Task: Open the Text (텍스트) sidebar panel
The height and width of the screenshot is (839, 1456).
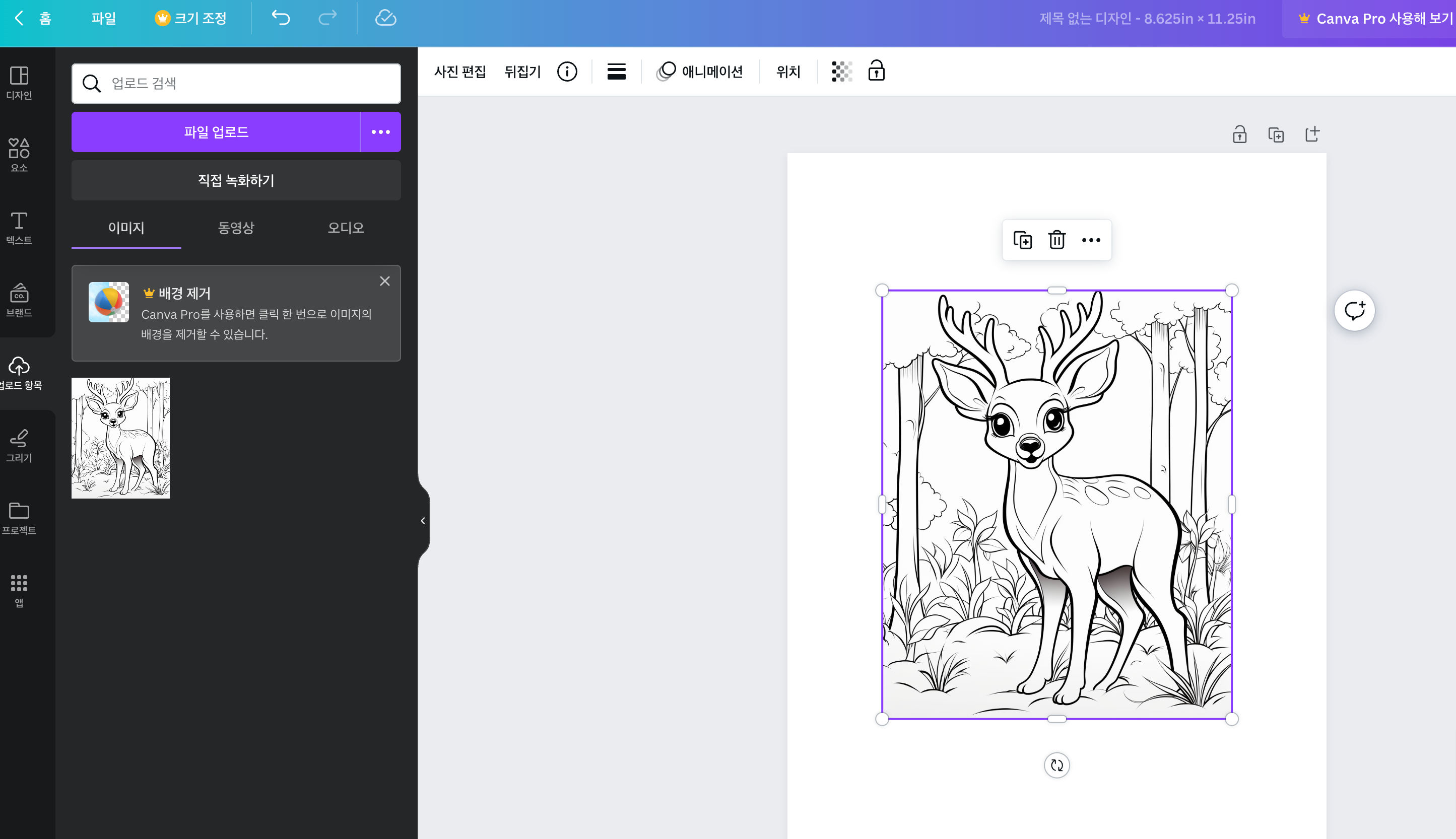Action: point(19,227)
